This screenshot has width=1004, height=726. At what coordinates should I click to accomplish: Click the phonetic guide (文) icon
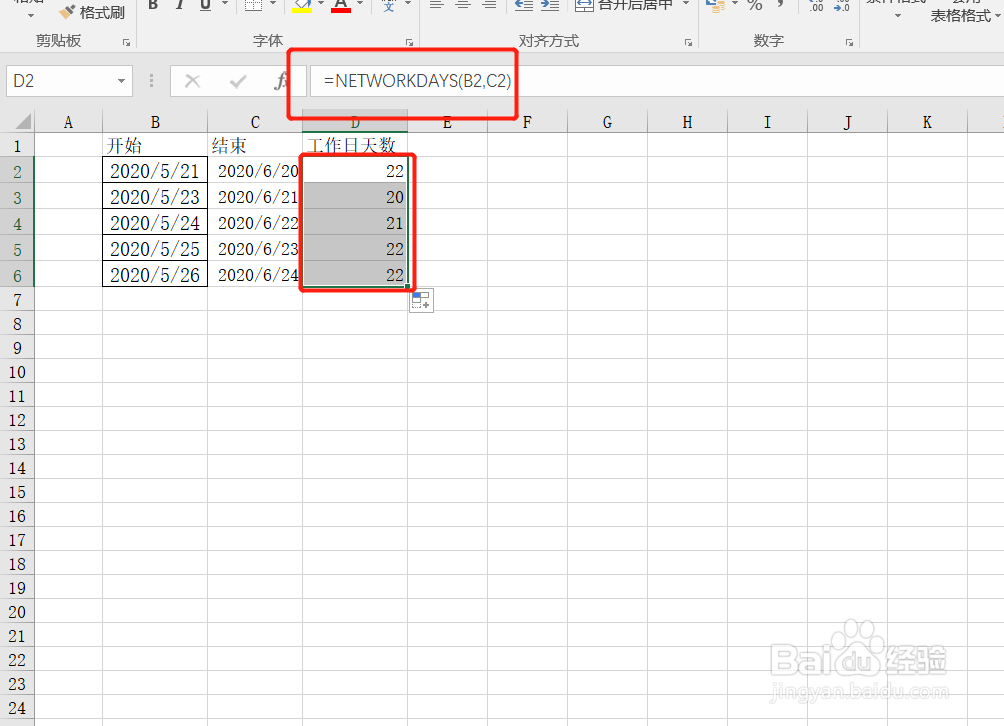389,5
